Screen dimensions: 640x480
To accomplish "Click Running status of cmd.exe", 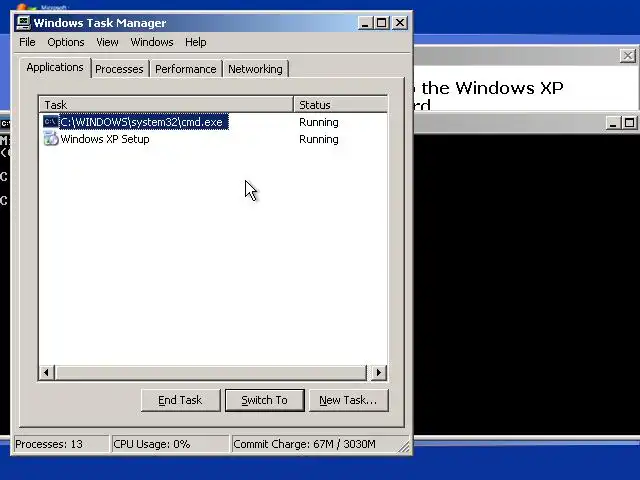I will [318, 122].
